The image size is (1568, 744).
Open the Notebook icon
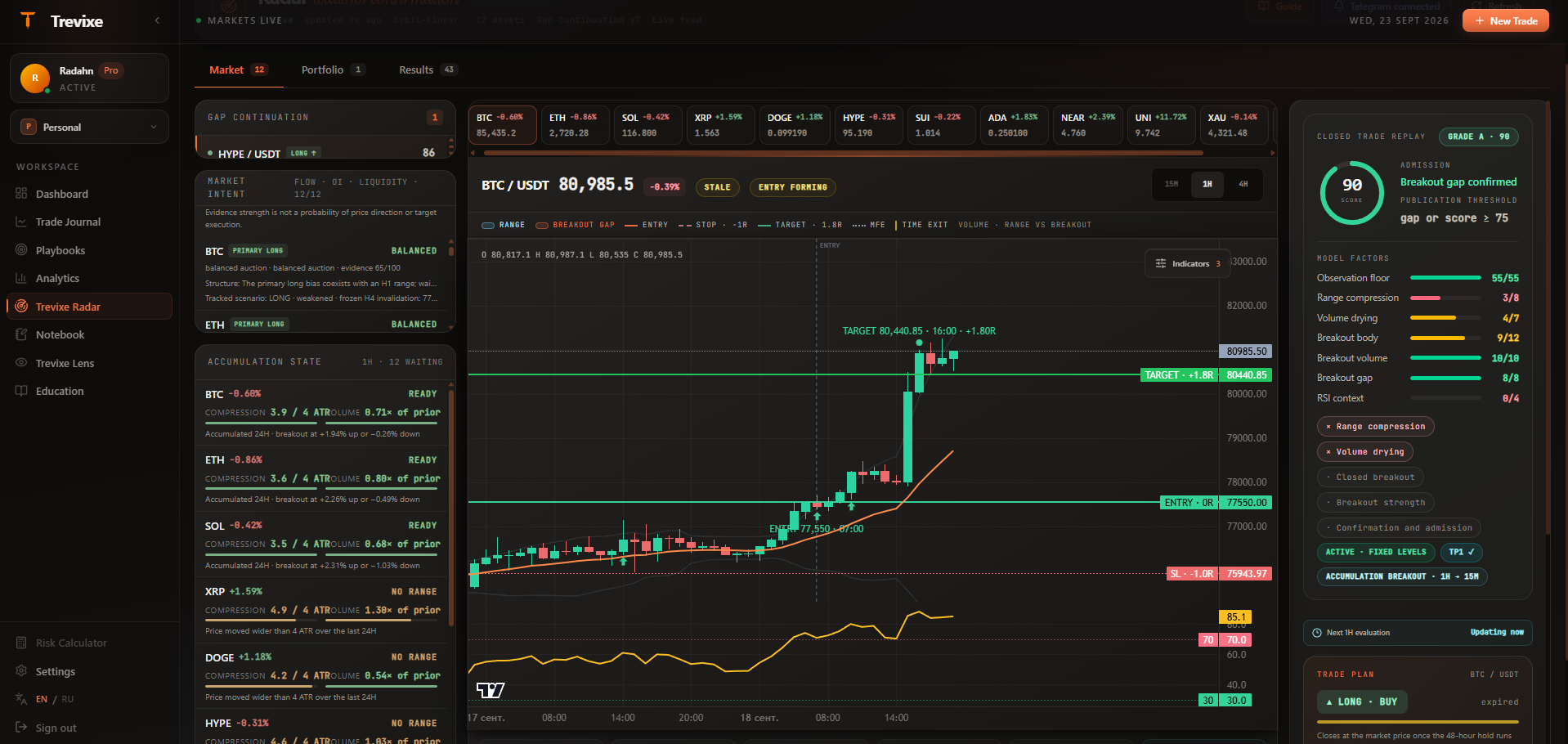21,334
